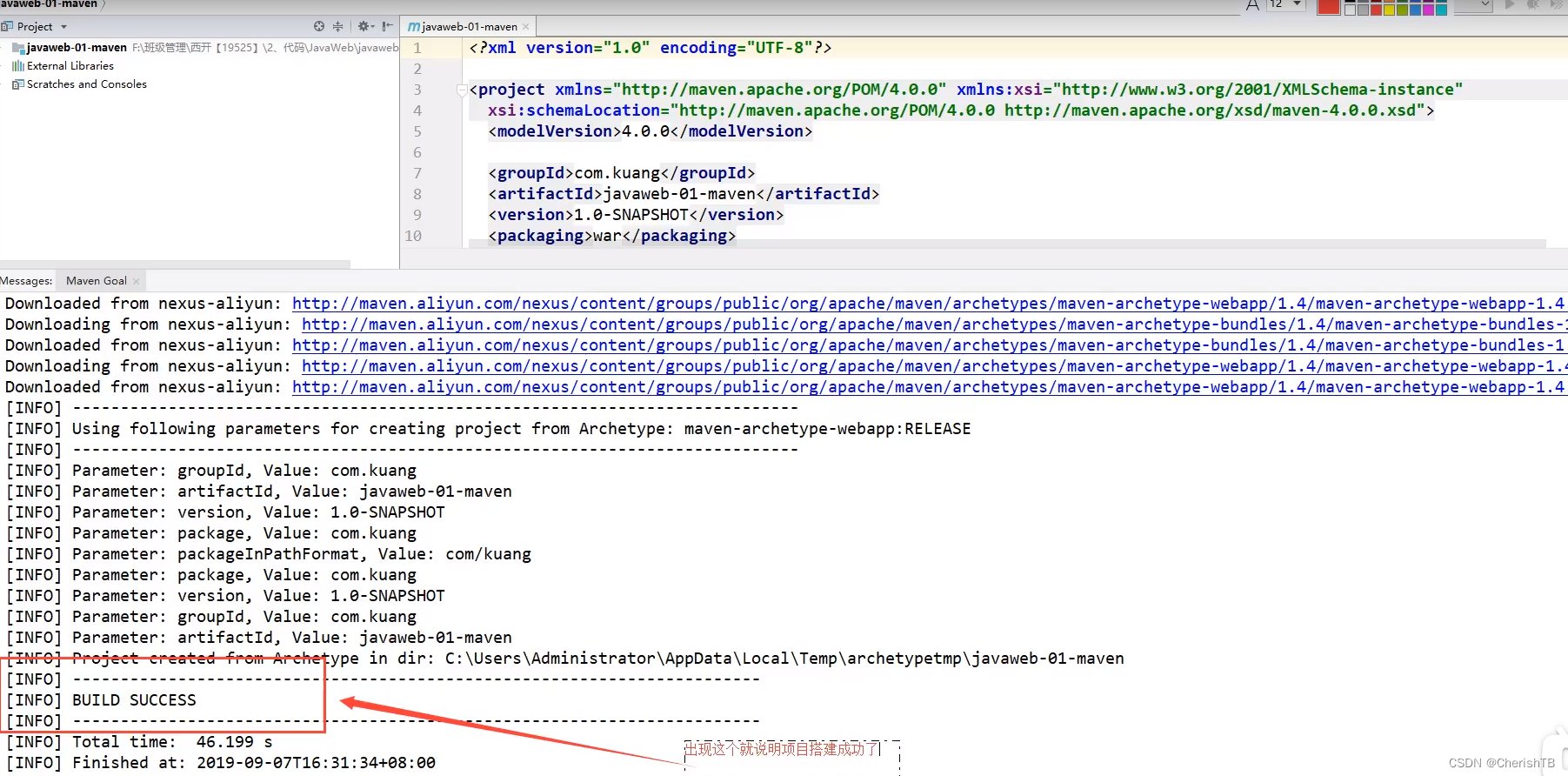The image size is (1568, 776).
Task: Click 'Project created from Archetype in dir' line
Action: (565, 659)
